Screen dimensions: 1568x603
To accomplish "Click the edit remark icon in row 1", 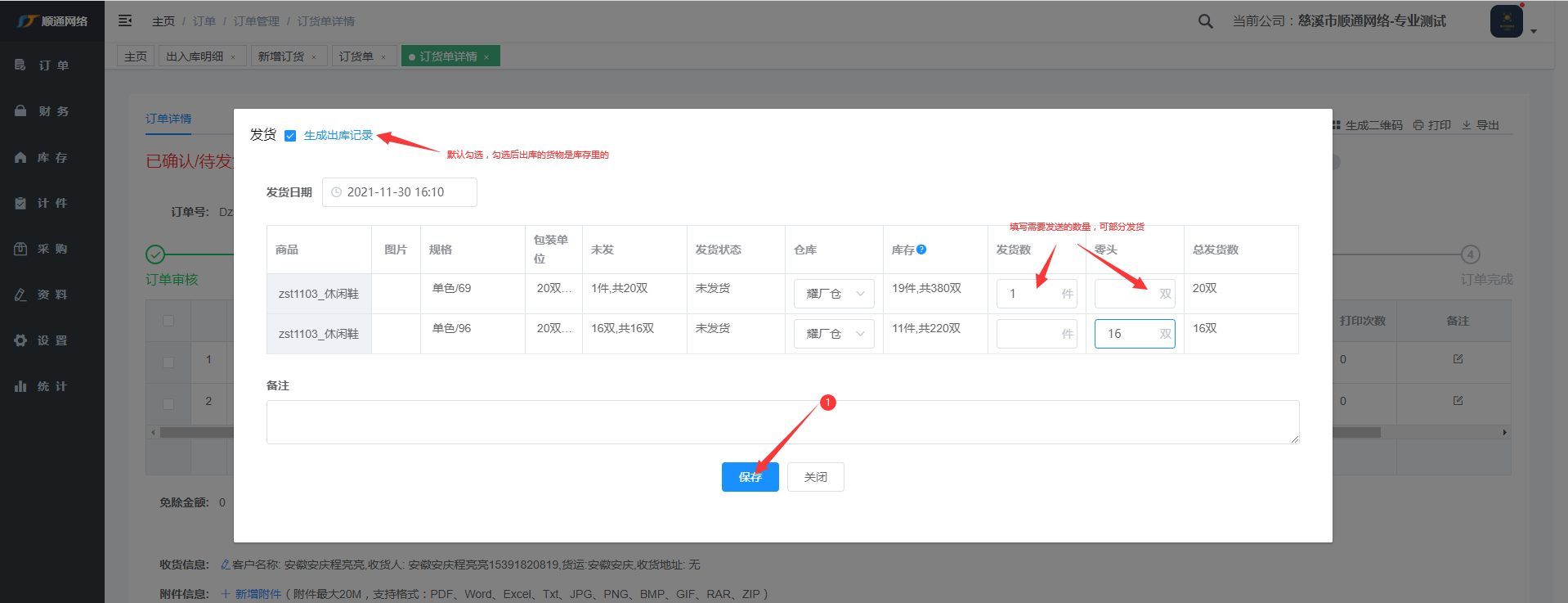I will 1458,359.
